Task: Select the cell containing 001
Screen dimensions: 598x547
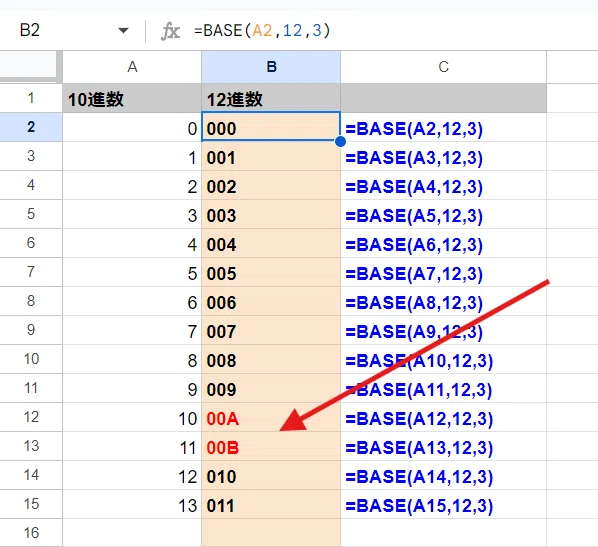Action: tap(271, 156)
